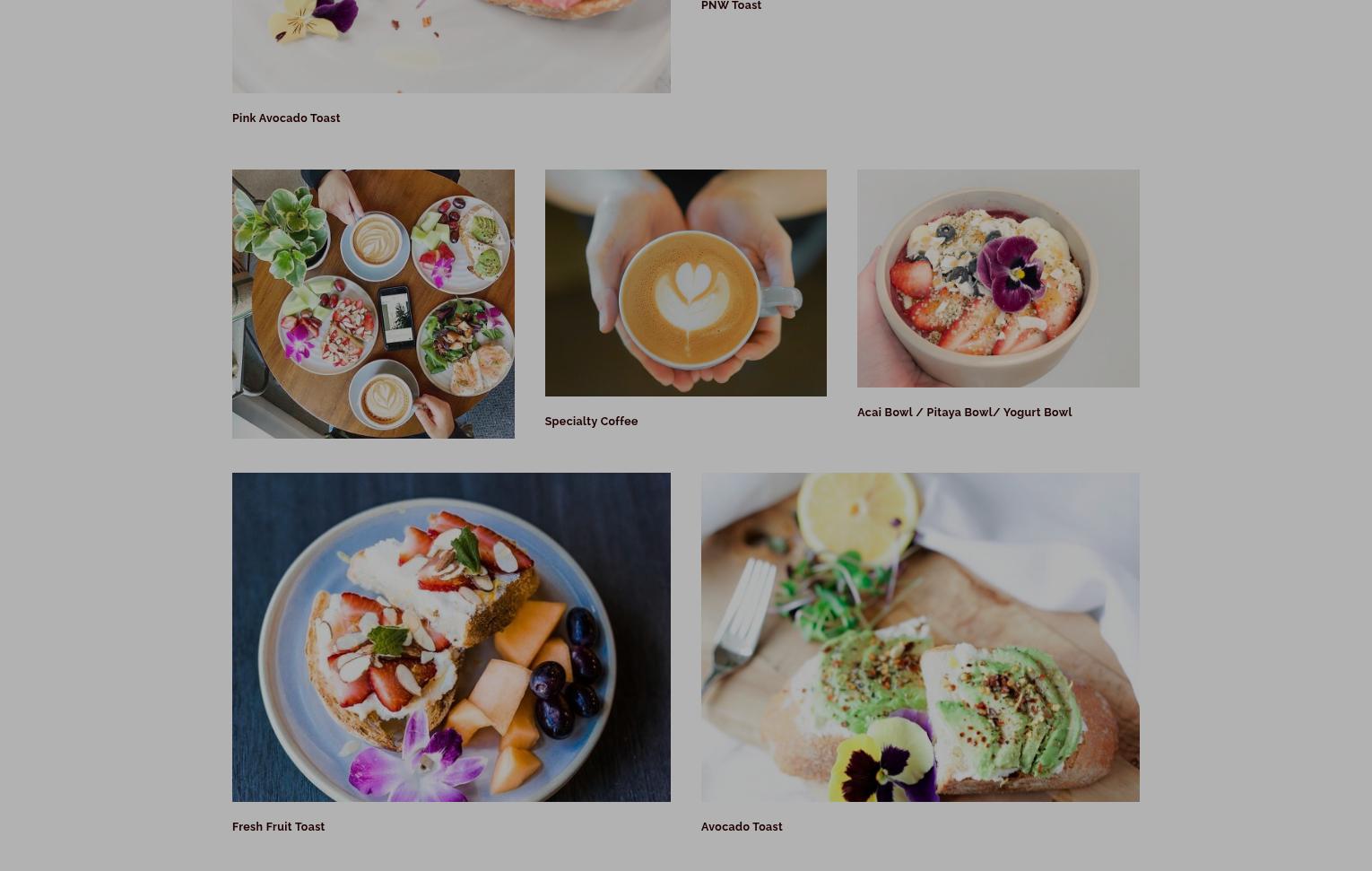Click the Specialty Coffee caption
This screenshot has height=871, width=1372.
tap(591, 421)
